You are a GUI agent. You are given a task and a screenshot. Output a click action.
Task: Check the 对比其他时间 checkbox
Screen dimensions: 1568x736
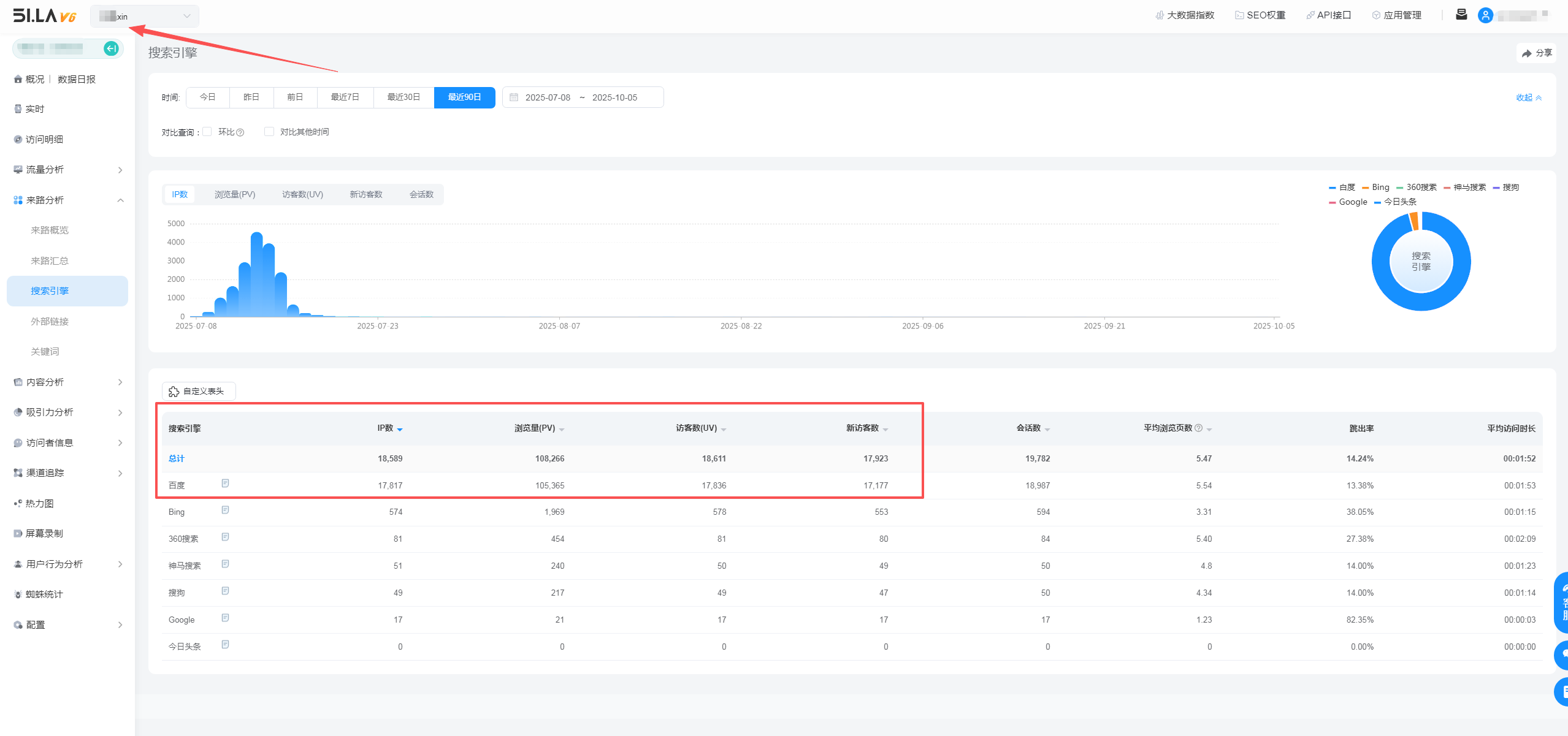[x=269, y=132]
